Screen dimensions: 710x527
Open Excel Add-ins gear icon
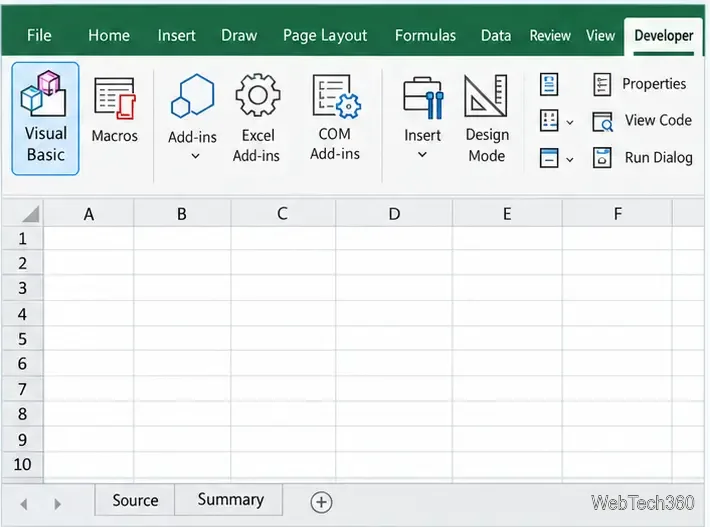click(257, 95)
